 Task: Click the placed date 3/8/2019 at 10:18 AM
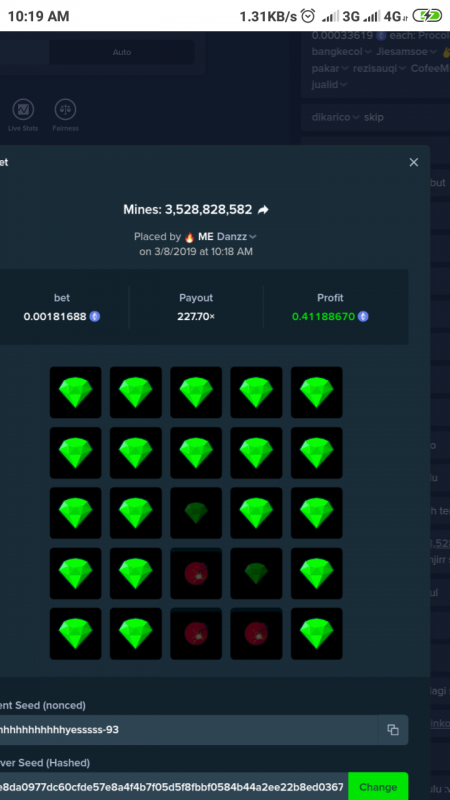tap(196, 252)
